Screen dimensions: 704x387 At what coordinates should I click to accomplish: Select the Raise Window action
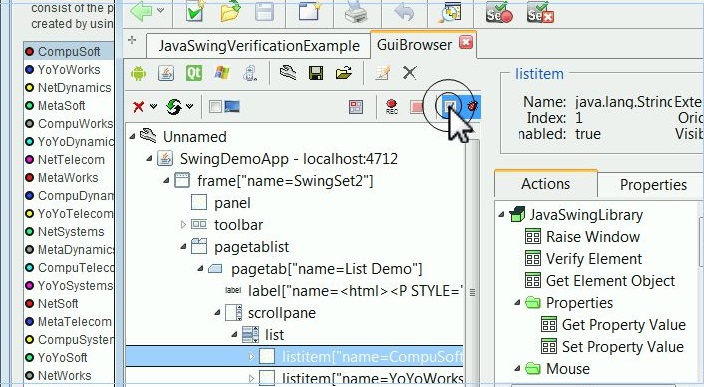point(593,237)
